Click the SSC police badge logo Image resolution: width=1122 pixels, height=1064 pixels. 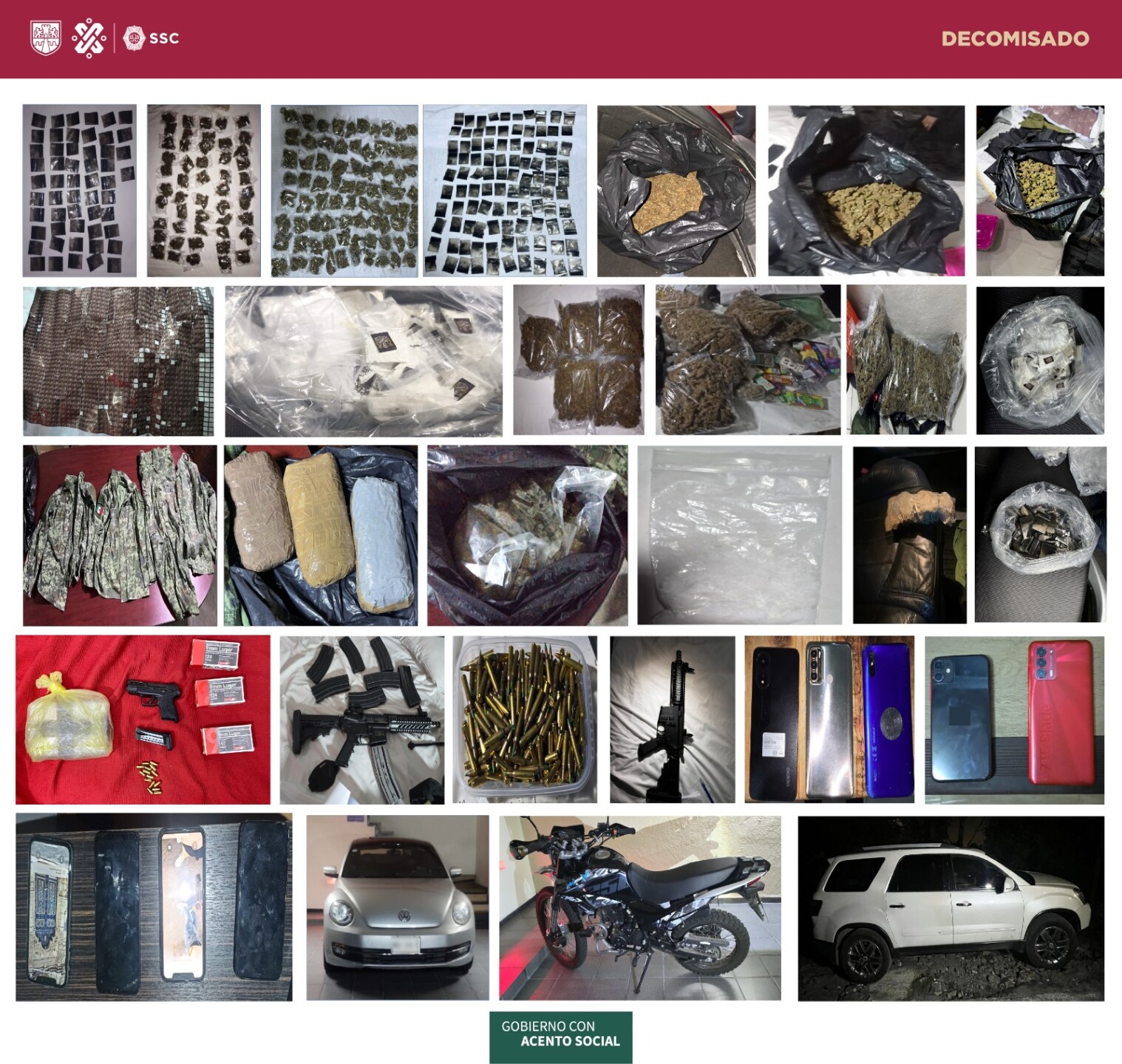134,38
